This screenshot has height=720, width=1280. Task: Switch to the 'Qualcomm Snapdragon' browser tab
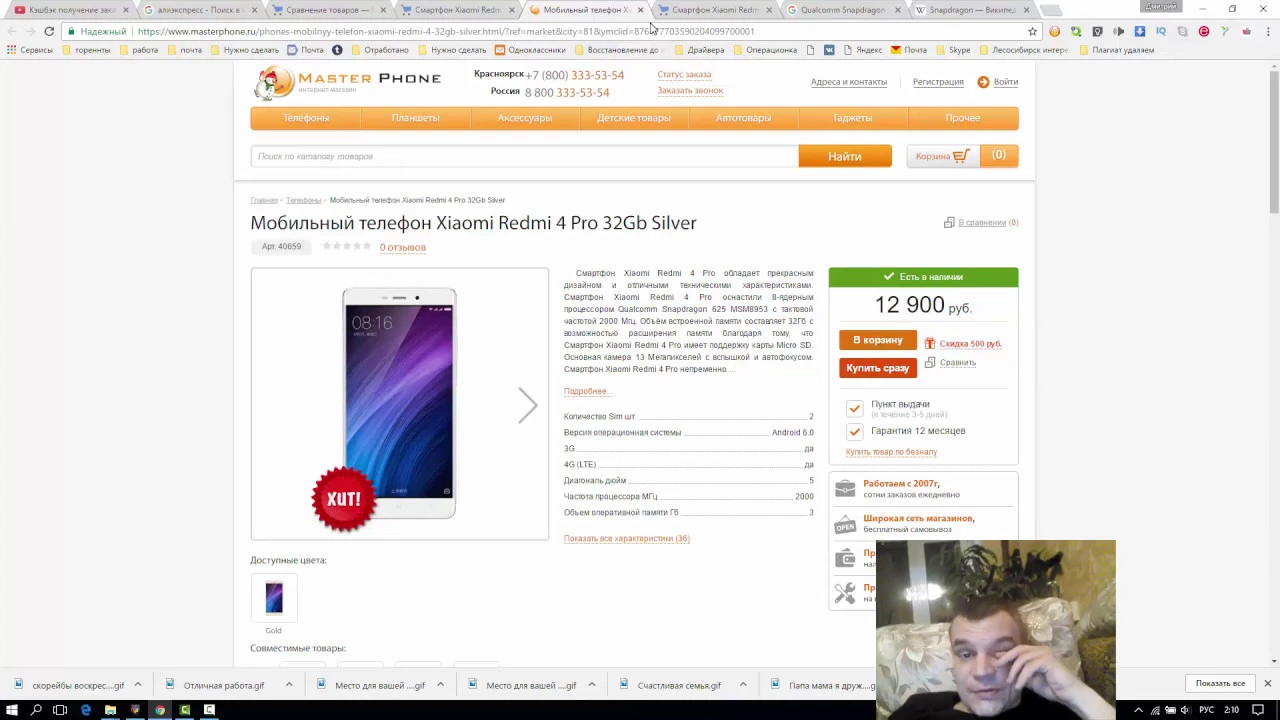click(842, 10)
